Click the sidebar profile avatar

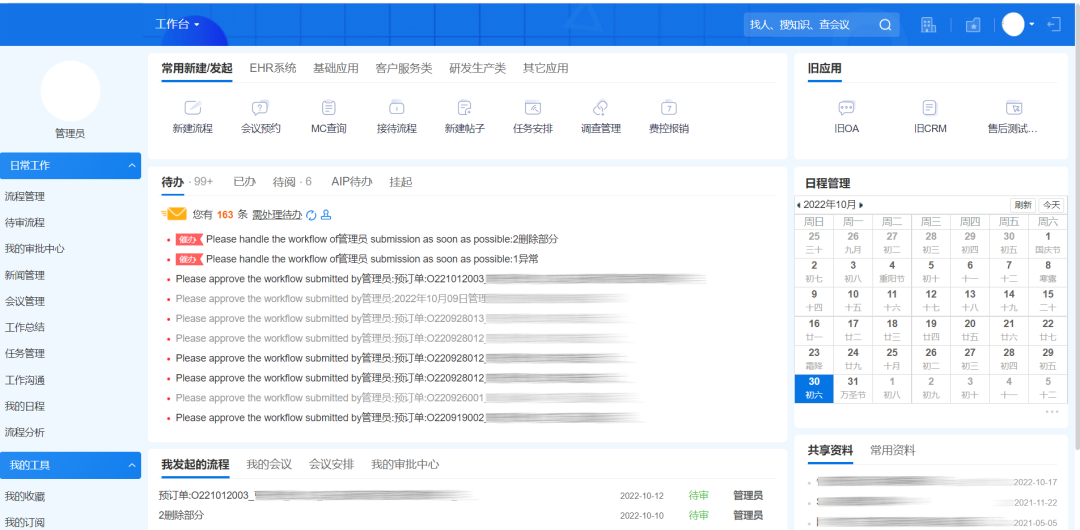point(70,91)
